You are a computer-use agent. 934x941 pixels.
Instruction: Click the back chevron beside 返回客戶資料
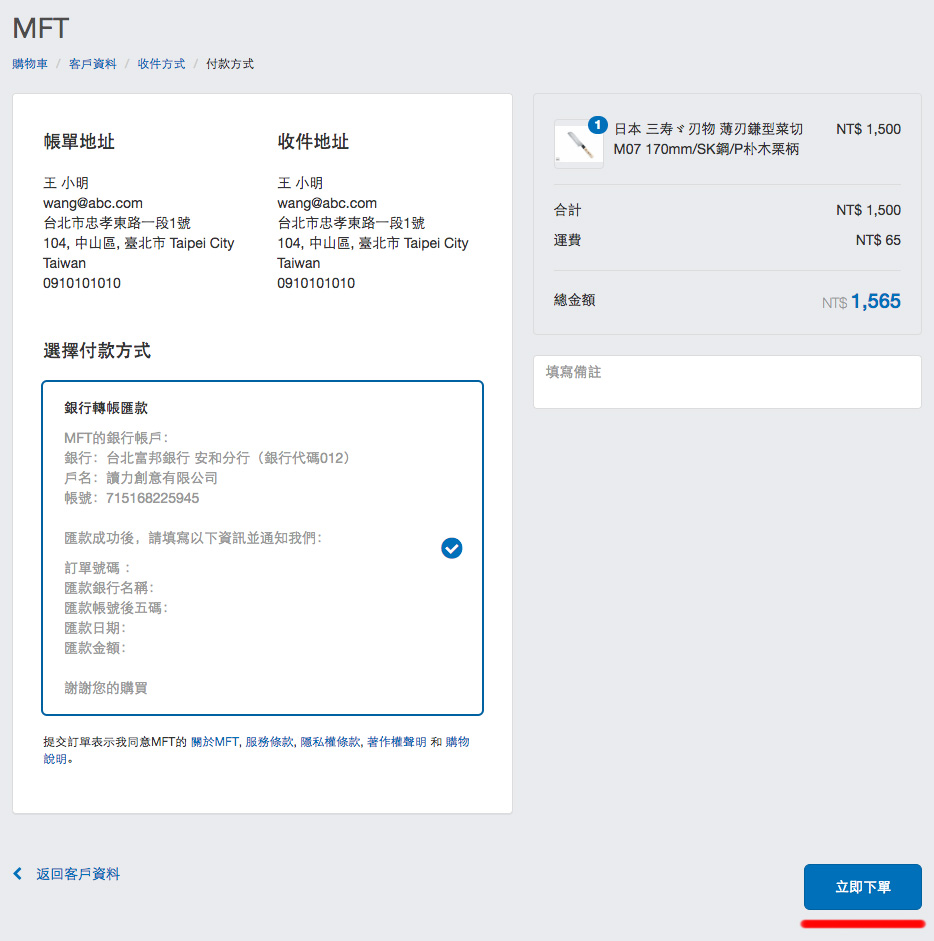click(18, 874)
